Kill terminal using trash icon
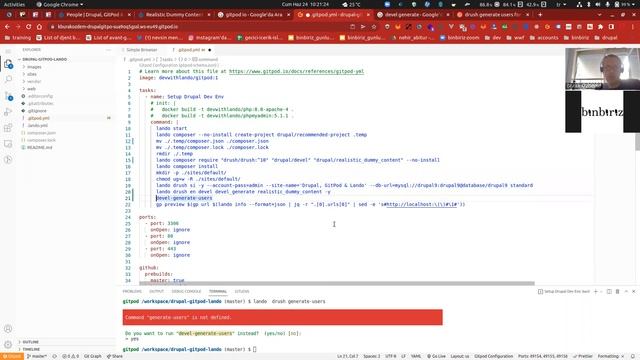Image resolution: width=640 pixels, height=360 pixels. coord(618,291)
